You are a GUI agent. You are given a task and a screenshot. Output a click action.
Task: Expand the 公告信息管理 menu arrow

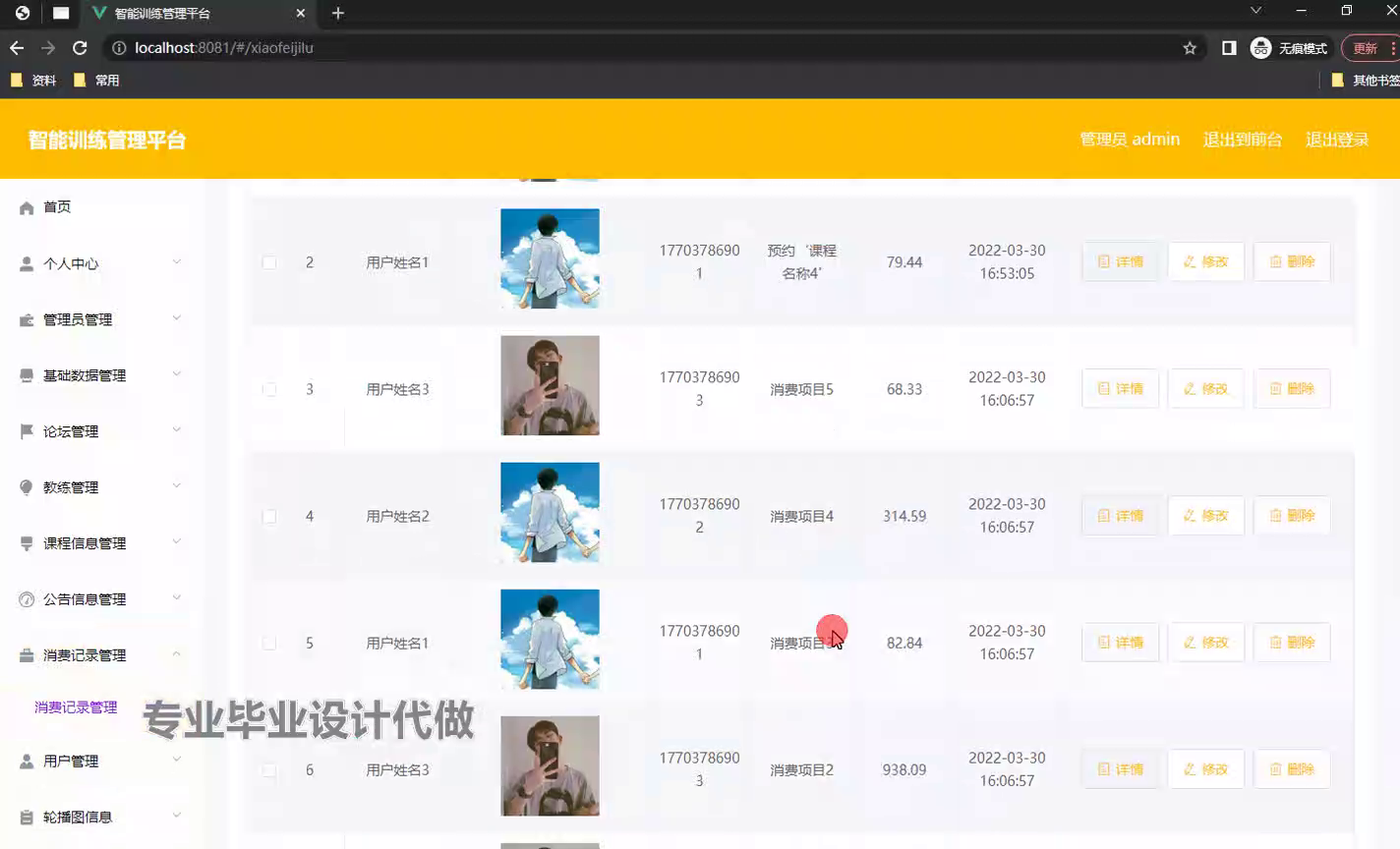point(177,597)
